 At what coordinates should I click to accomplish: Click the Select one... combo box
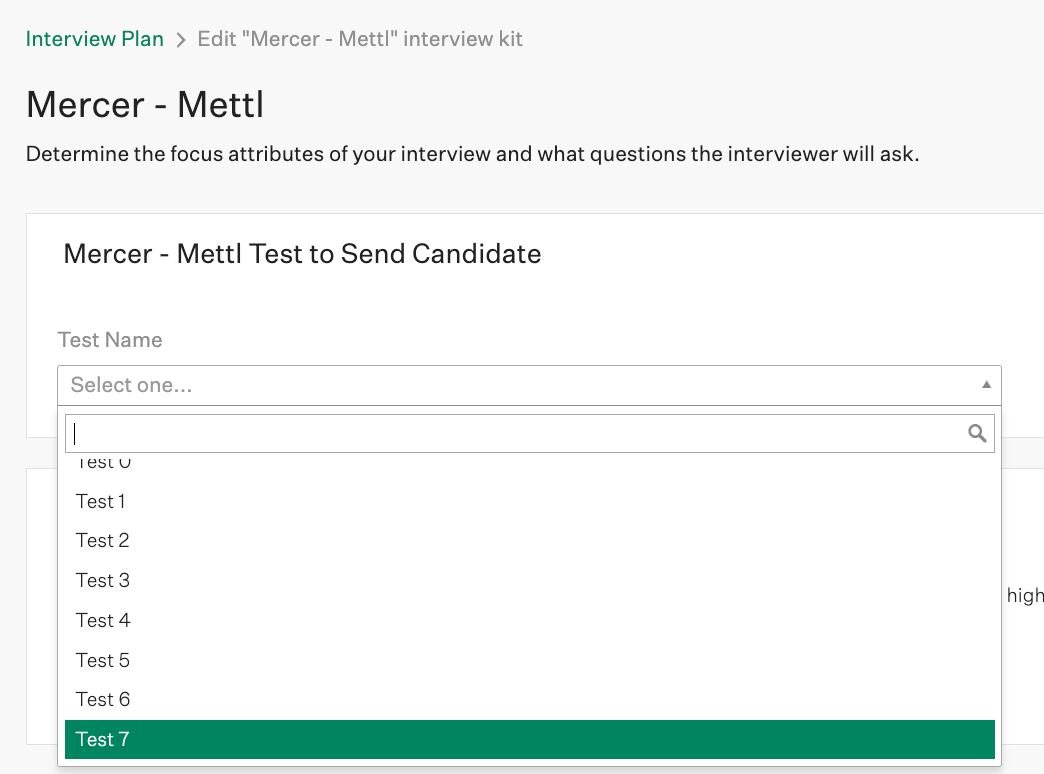529,385
